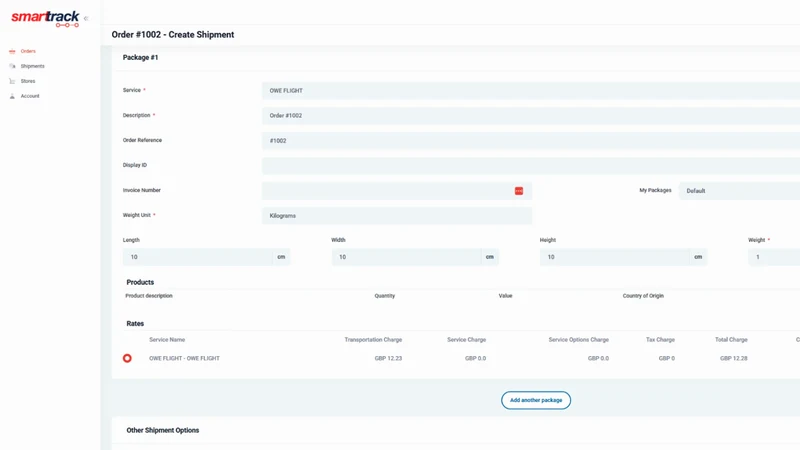Click the Service field label
This screenshot has height=450, width=800.
[132, 90]
